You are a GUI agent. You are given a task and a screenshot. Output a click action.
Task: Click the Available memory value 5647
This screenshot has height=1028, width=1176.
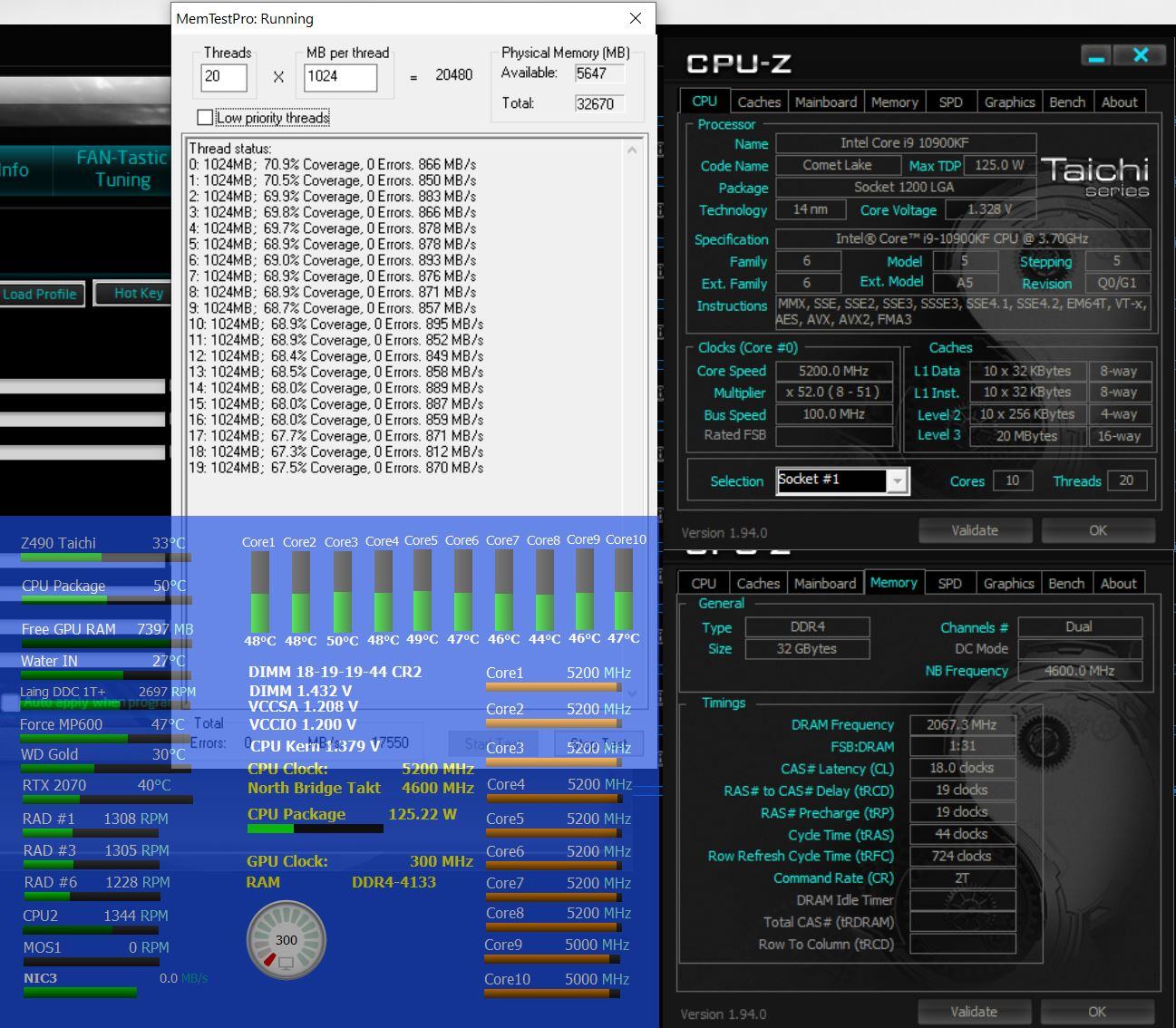click(x=599, y=73)
